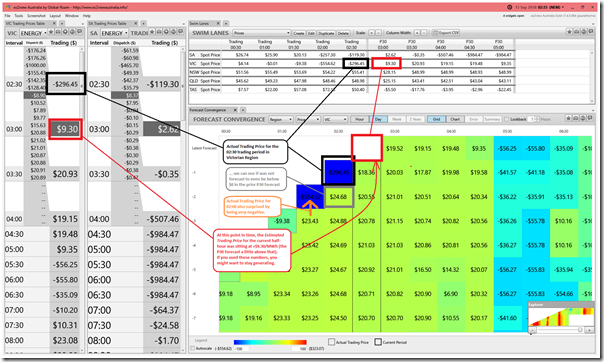Click the Duplicate button in Swim Lanes
This screenshot has width=604, height=362.
coord(326,33)
